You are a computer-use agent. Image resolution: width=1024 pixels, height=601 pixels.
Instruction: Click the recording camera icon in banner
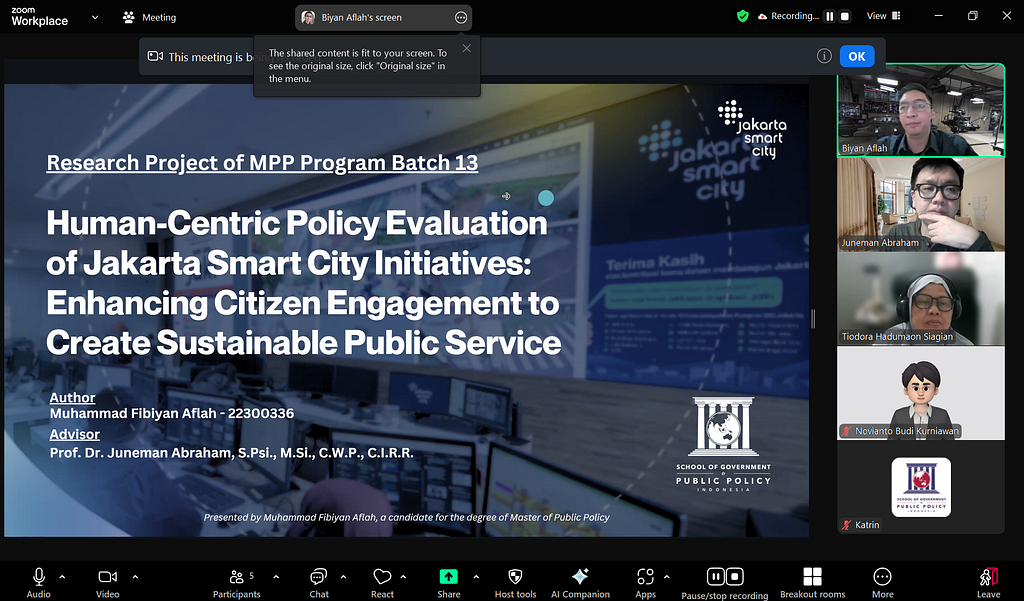coord(155,56)
